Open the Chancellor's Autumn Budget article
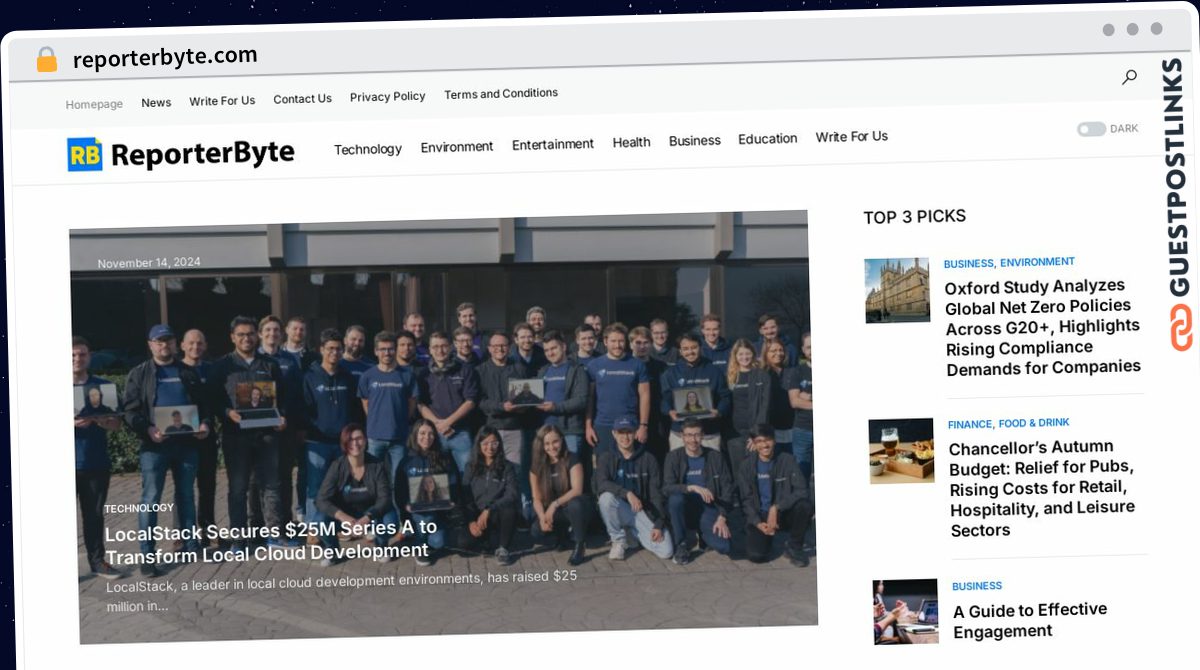 tap(1042, 488)
